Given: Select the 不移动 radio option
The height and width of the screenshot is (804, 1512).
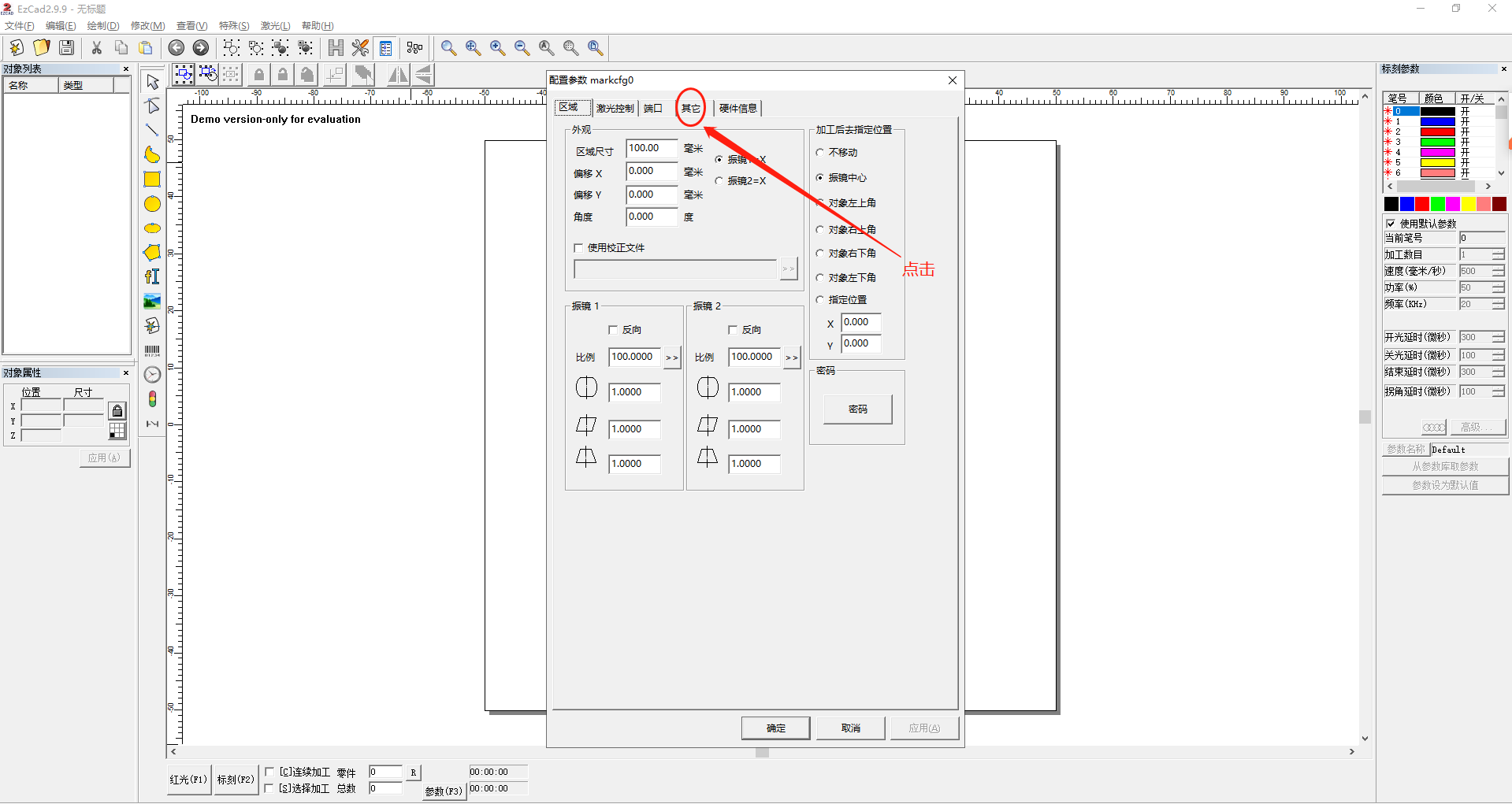Looking at the screenshot, I should tap(820, 153).
